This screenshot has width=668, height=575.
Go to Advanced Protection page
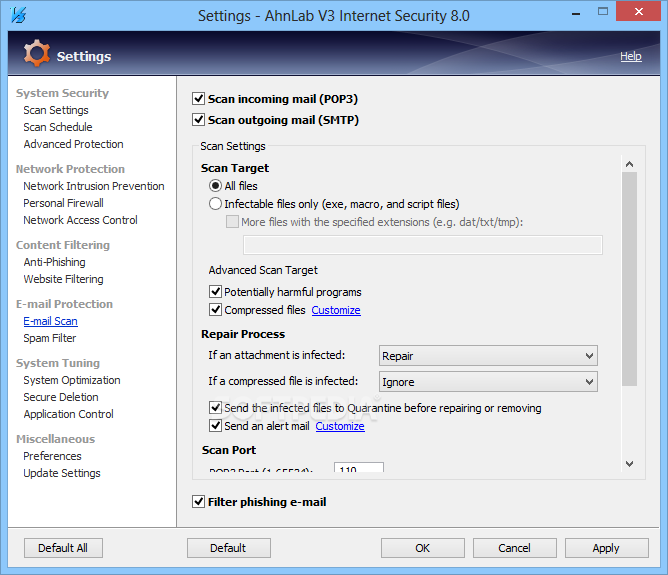[73, 144]
